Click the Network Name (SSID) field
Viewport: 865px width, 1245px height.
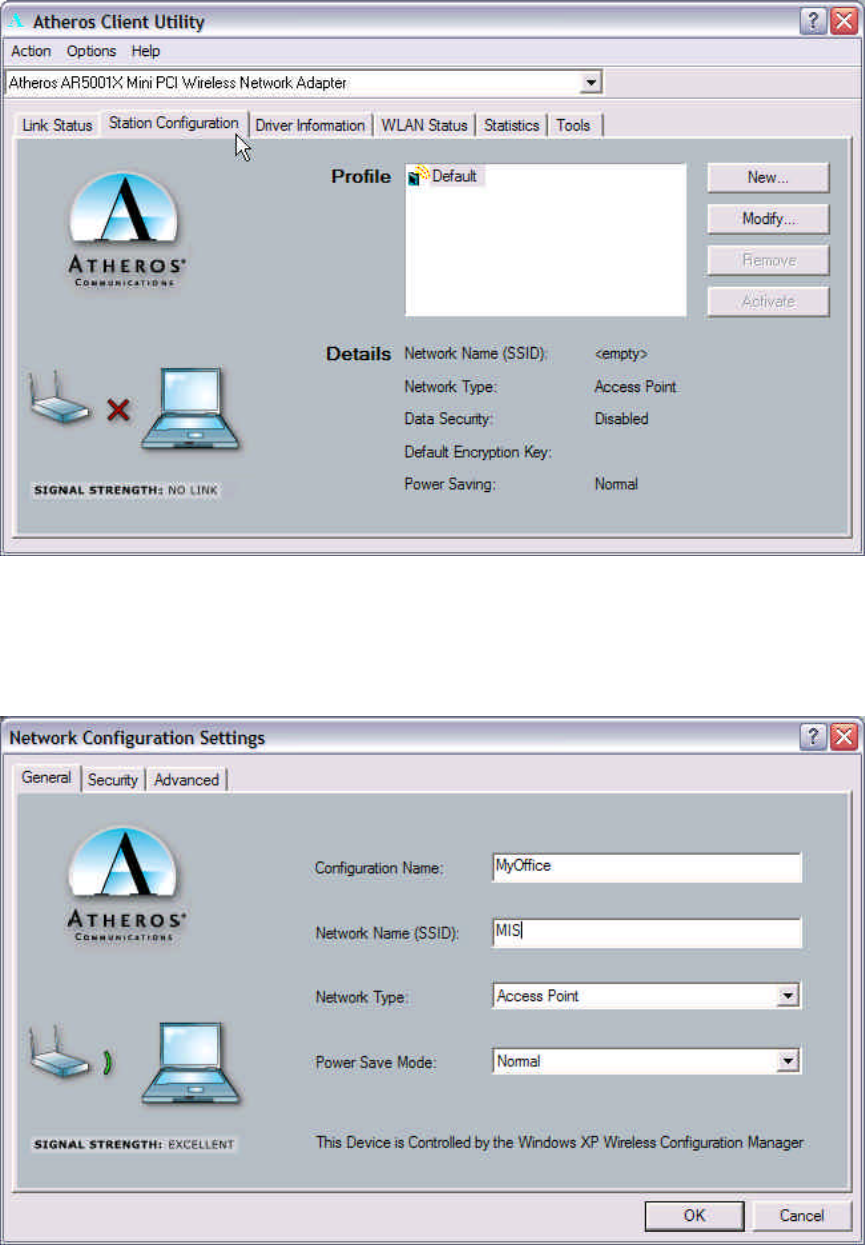point(647,932)
